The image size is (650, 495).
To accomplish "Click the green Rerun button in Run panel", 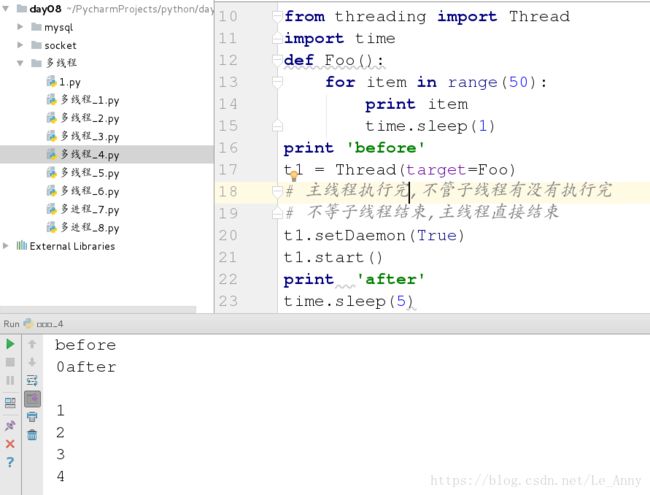I will [x=10, y=344].
